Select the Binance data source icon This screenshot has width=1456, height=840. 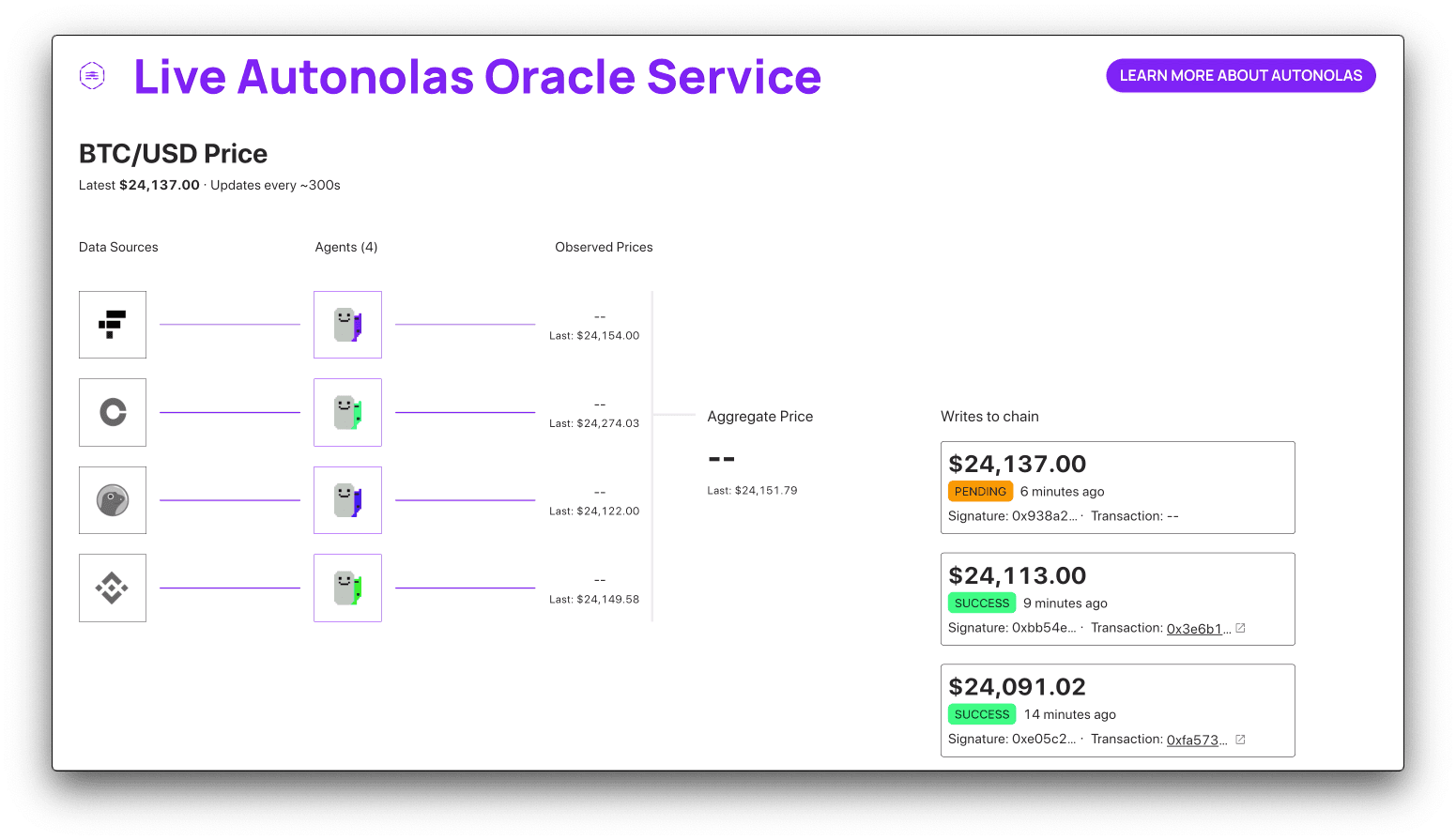click(113, 588)
